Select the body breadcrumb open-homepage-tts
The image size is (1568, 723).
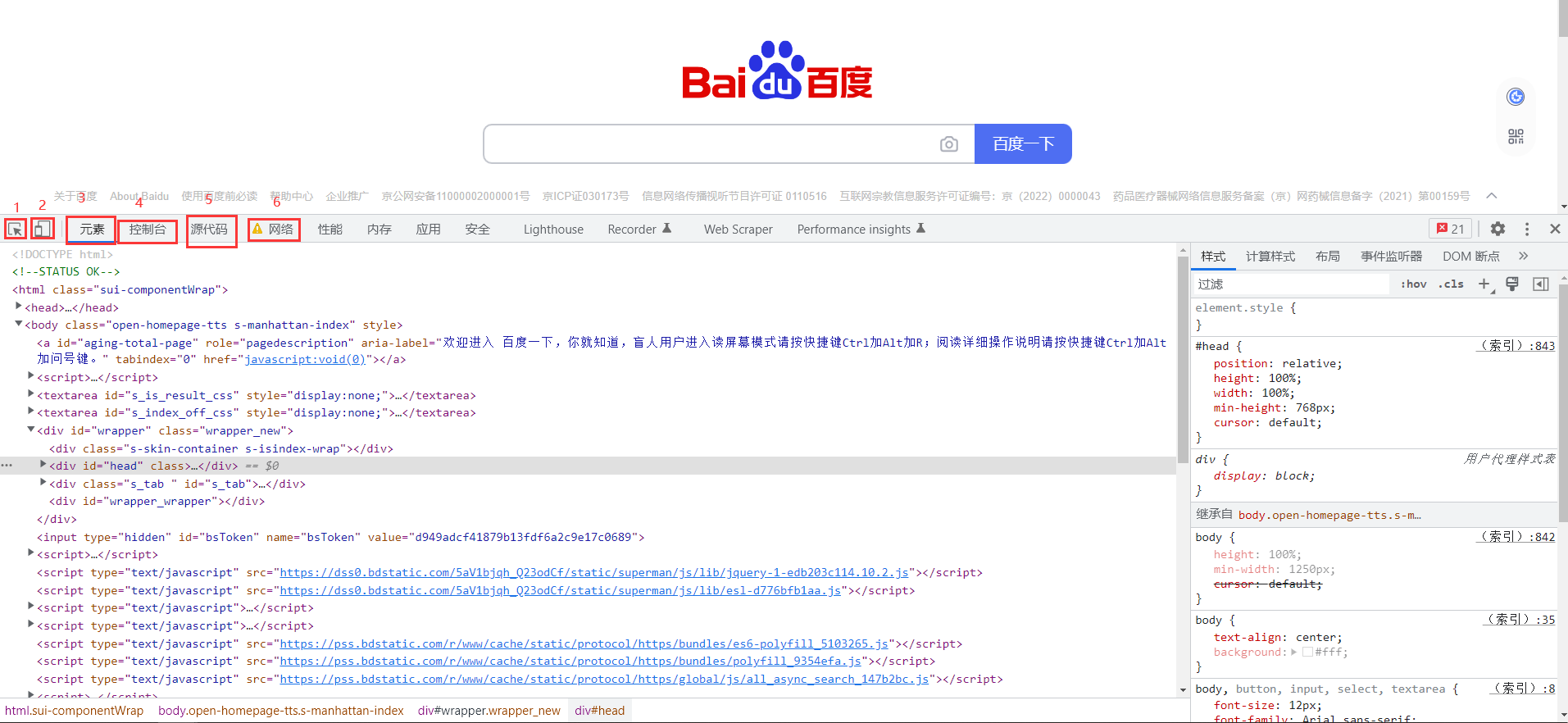click(281, 711)
